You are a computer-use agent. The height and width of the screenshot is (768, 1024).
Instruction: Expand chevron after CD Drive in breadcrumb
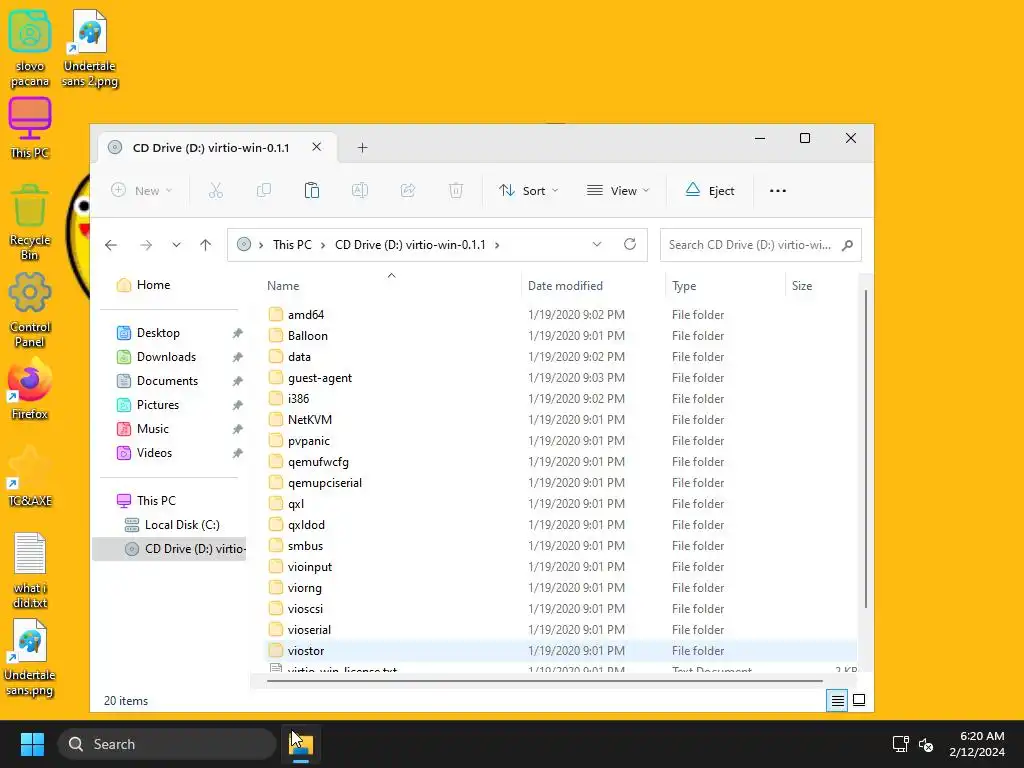click(x=497, y=245)
